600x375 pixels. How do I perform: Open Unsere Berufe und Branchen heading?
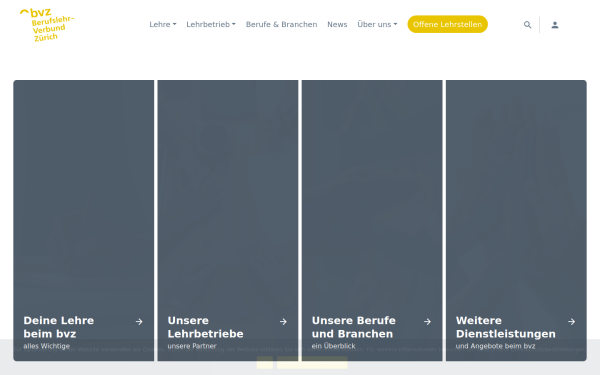pyautogui.click(x=354, y=327)
